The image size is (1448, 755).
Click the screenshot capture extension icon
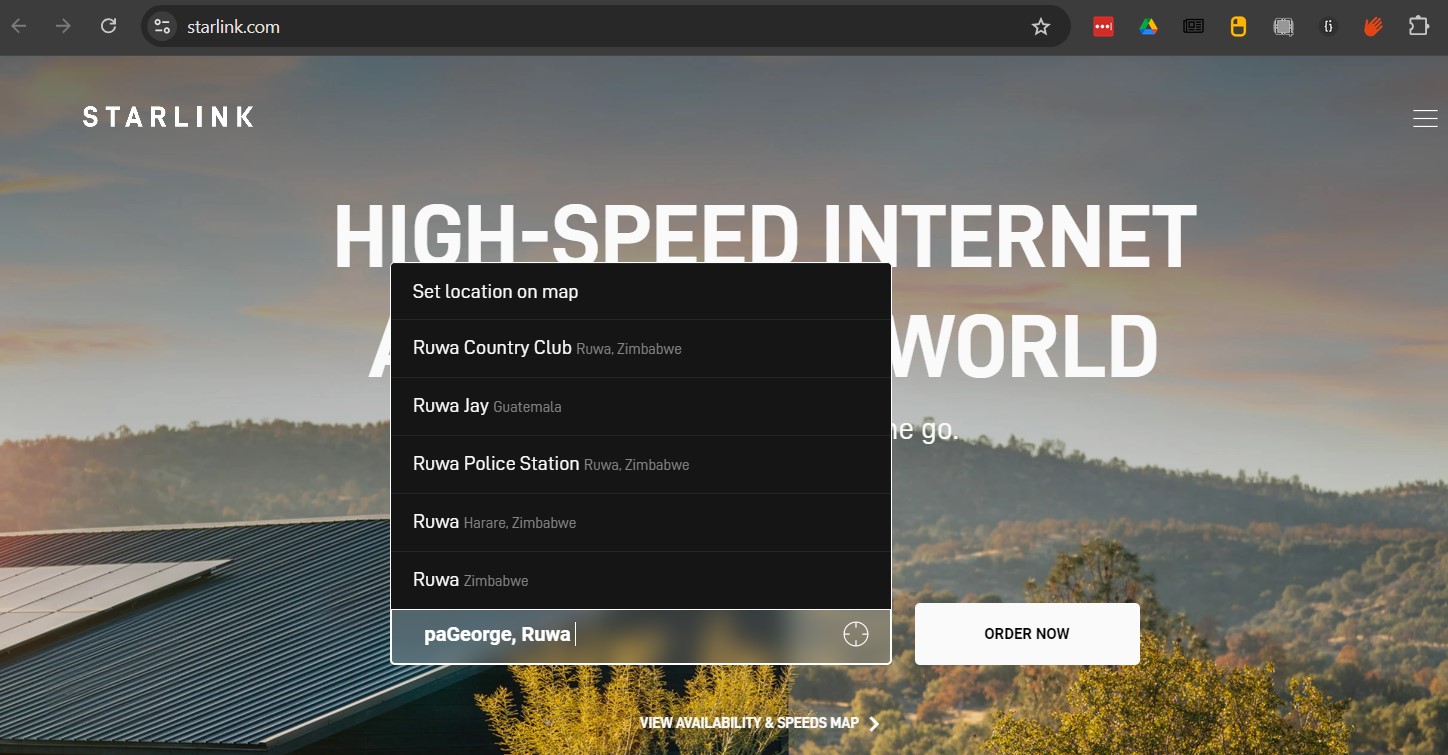click(1283, 26)
